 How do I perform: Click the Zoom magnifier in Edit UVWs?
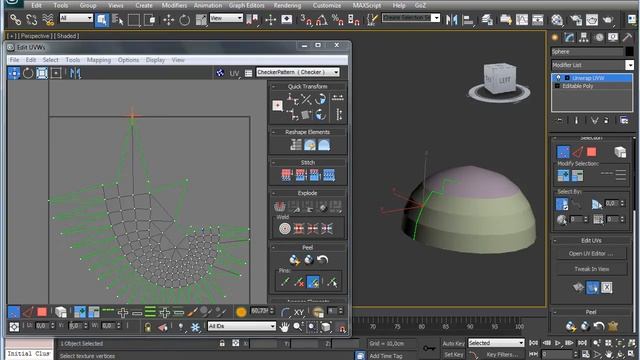coord(298,327)
